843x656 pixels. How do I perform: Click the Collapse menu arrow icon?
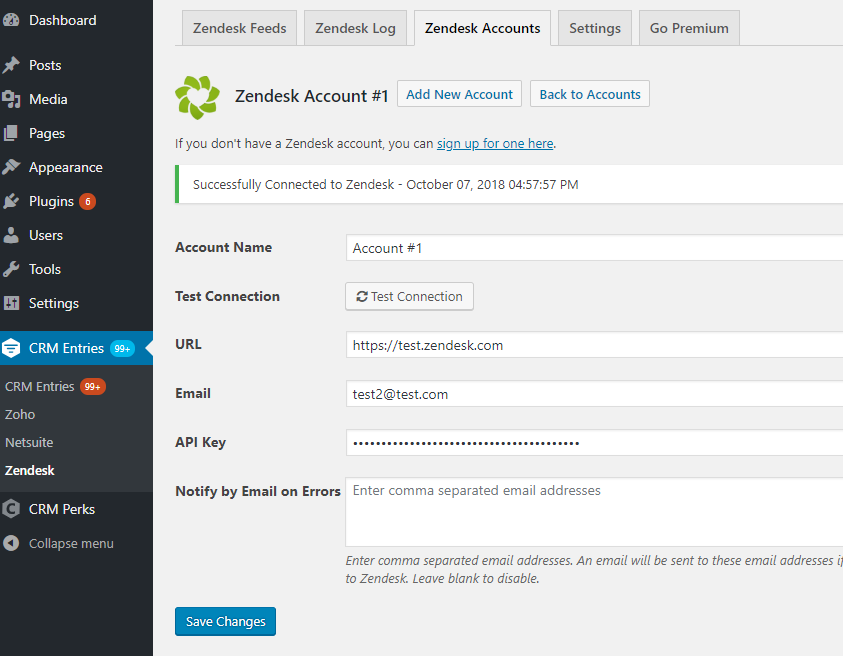[11, 544]
